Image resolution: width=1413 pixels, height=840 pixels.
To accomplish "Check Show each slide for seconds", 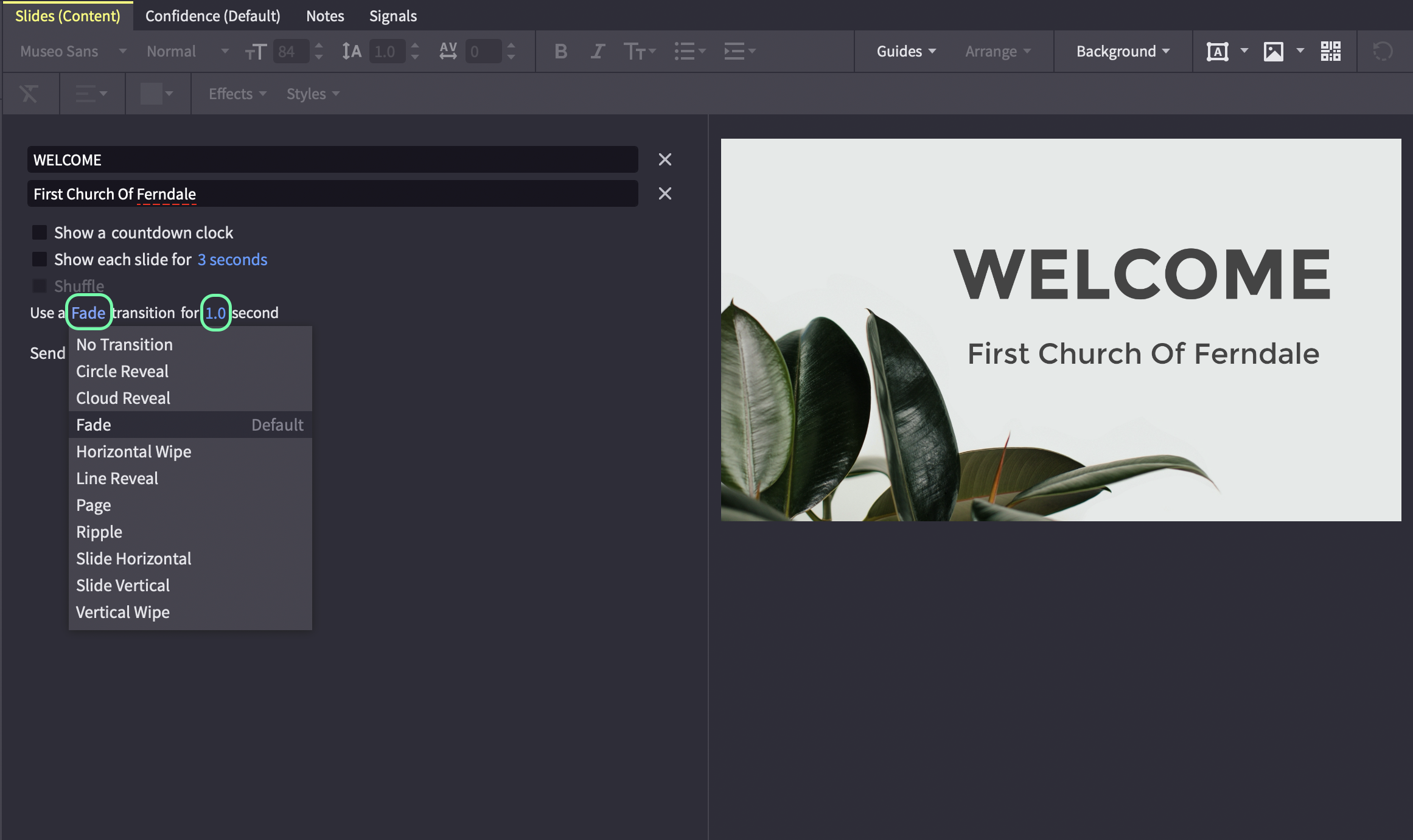I will [x=40, y=259].
